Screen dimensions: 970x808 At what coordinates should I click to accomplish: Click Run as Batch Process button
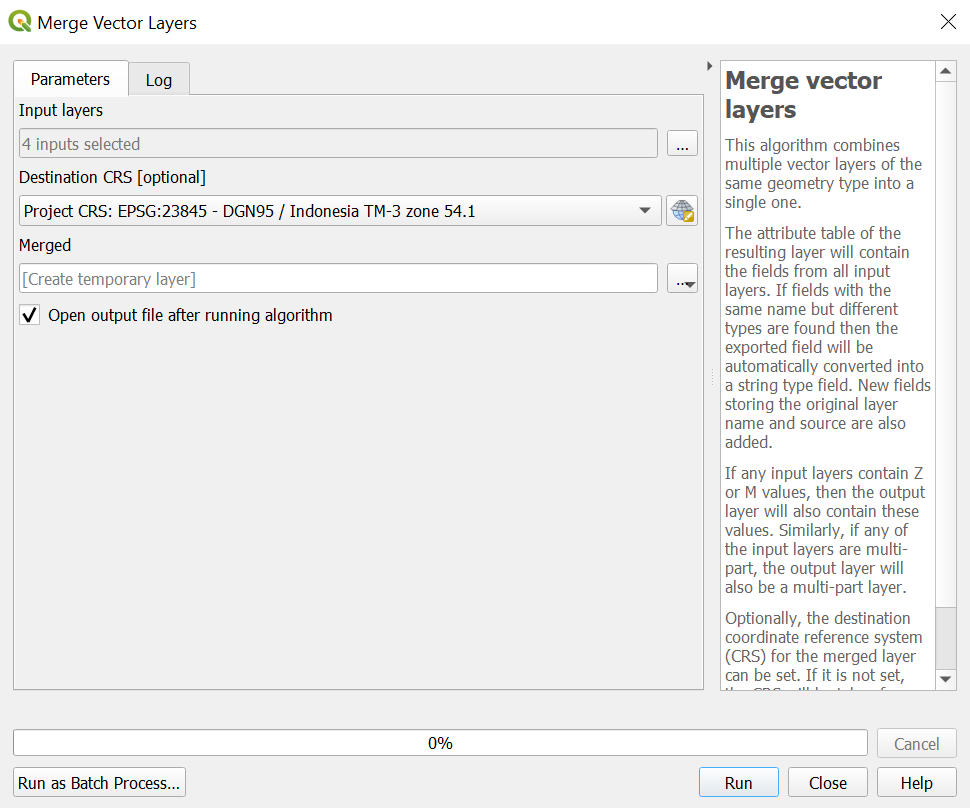pyautogui.click(x=100, y=783)
